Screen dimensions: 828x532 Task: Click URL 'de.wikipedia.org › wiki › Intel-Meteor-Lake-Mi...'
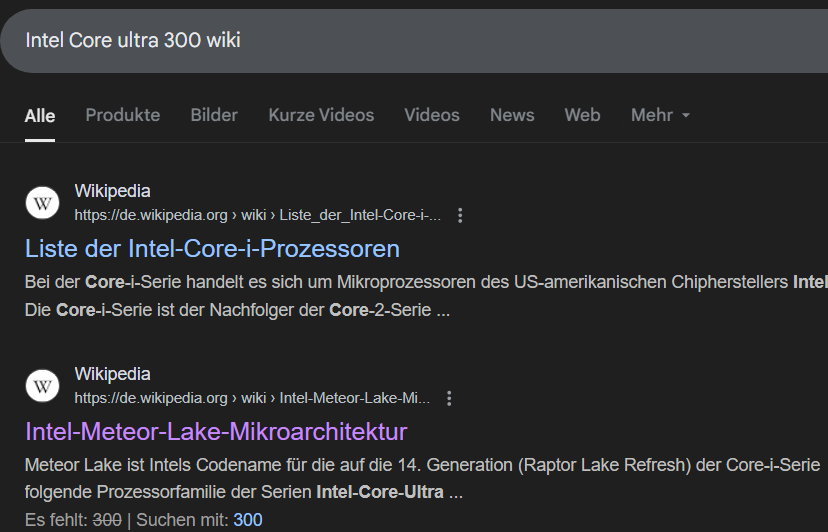coord(252,398)
